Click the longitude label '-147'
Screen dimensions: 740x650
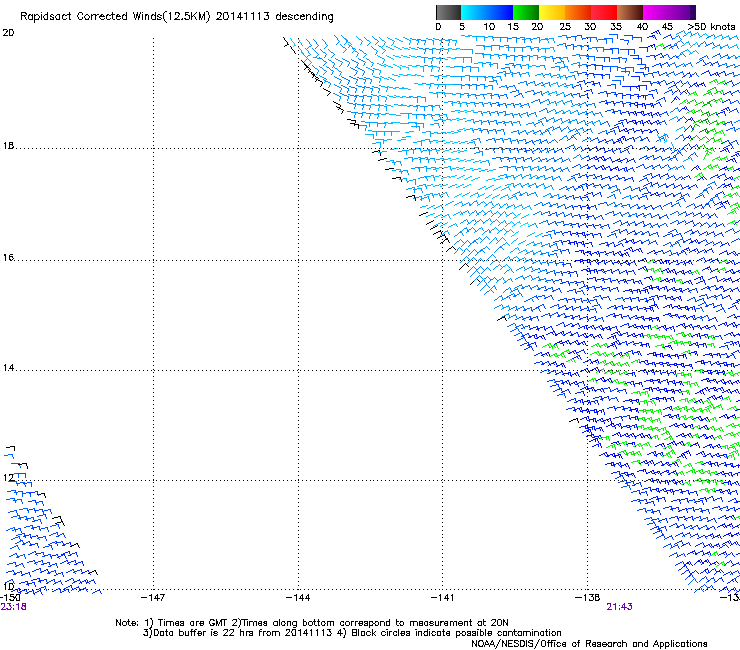point(153,598)
